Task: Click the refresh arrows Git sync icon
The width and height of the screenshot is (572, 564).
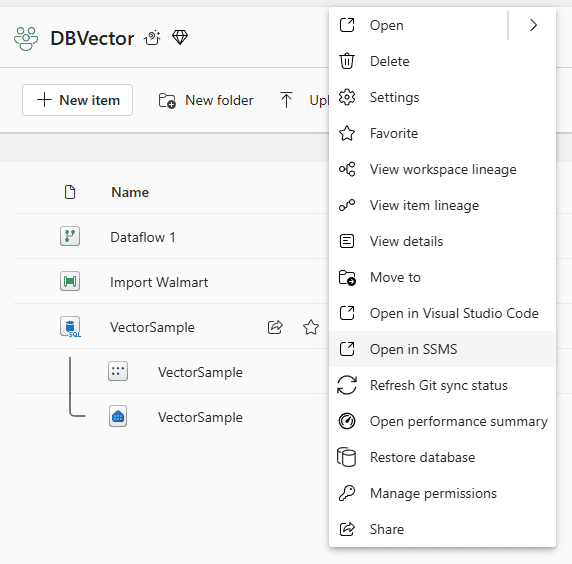Action: point(347,385)
